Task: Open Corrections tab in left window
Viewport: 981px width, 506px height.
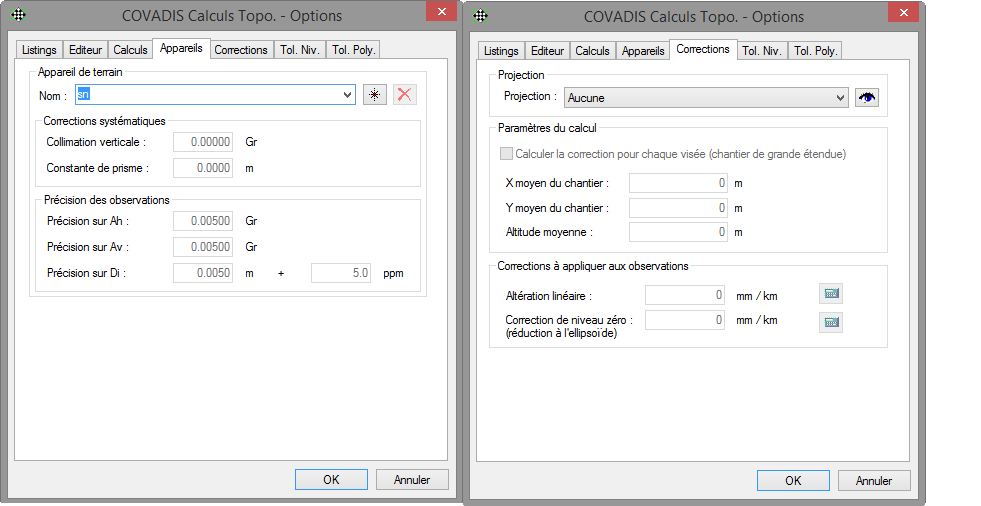Action: tap(241, 50)
